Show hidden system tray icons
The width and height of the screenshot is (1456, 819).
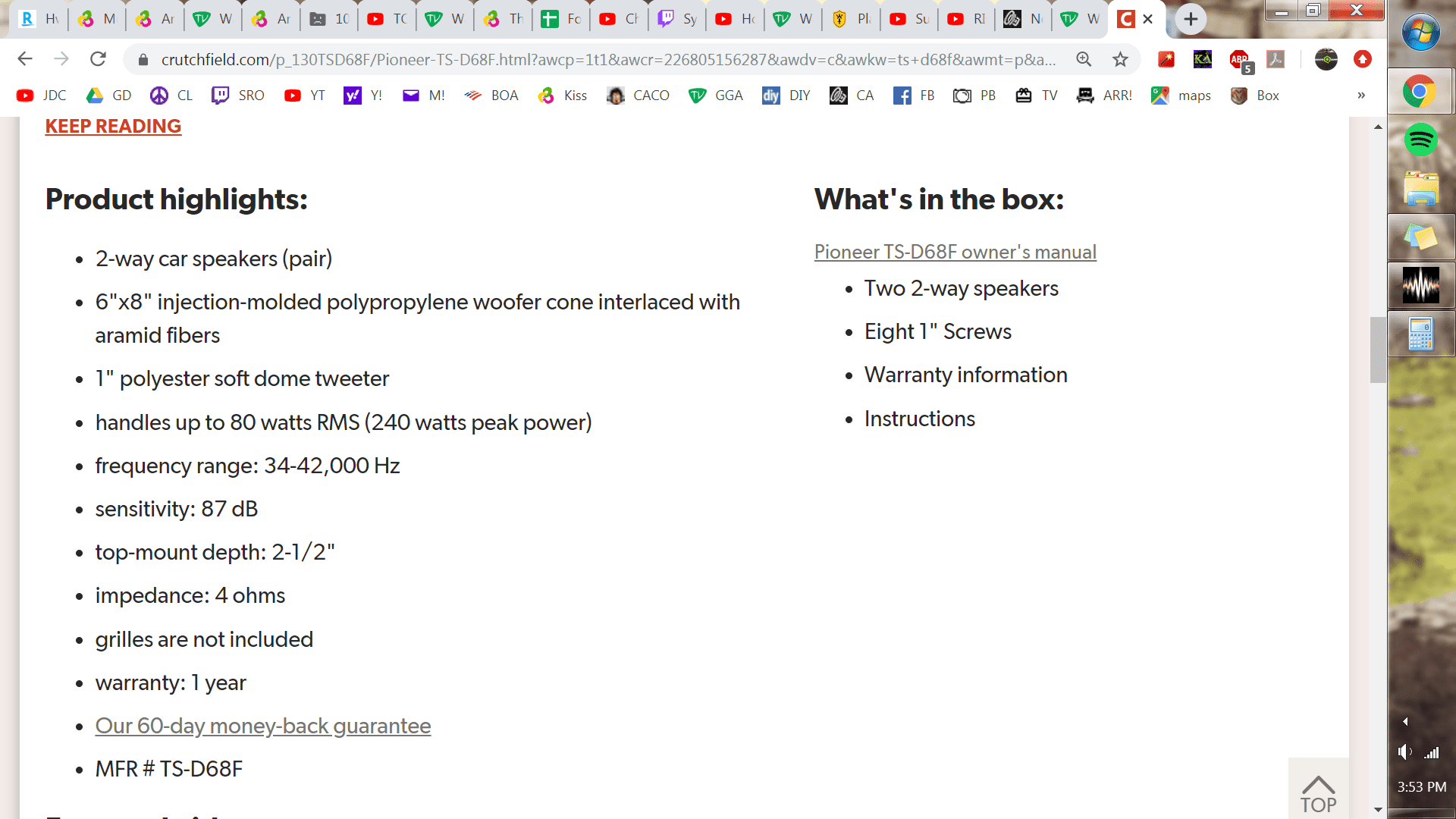(1405, 722)
